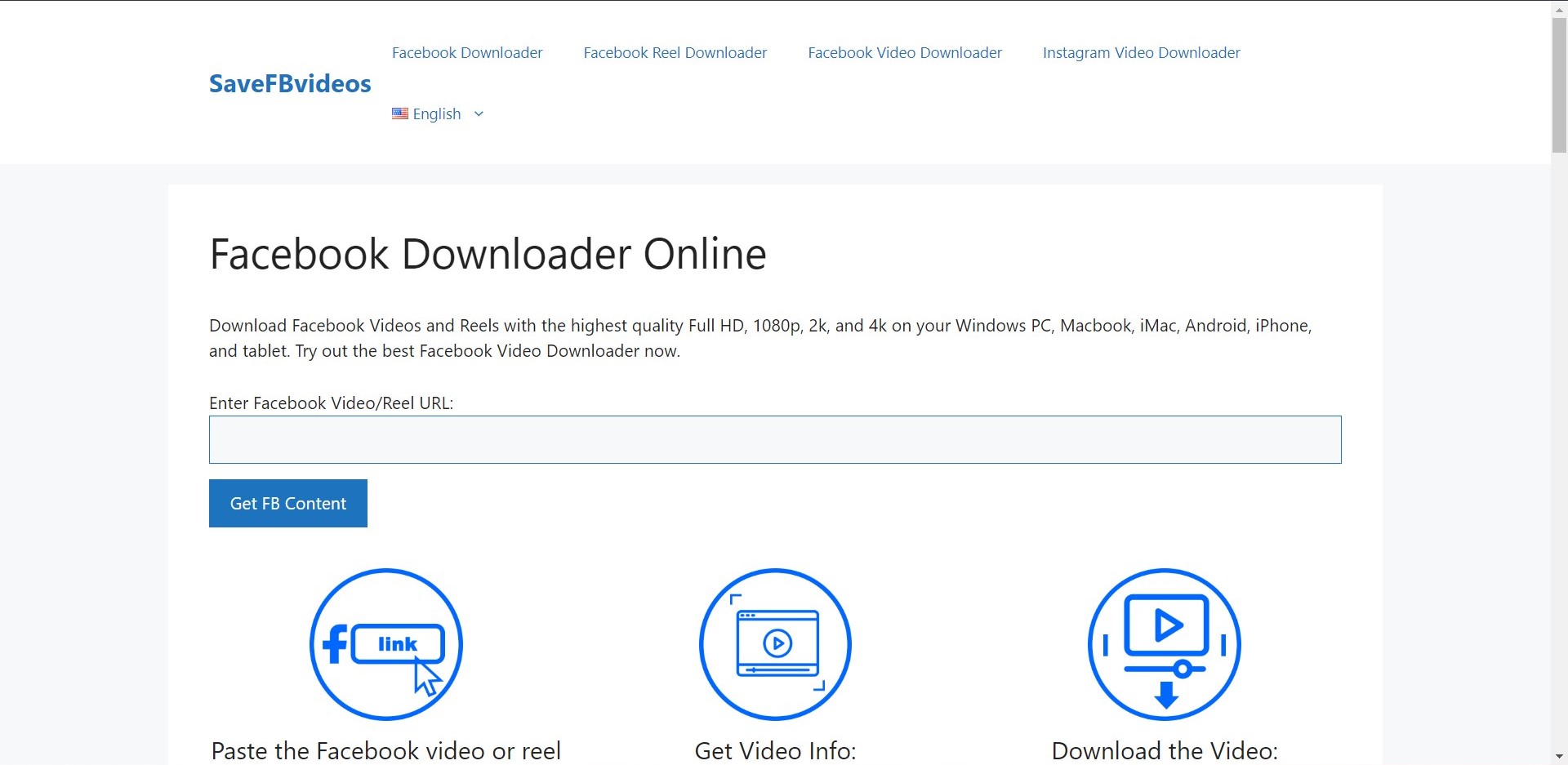The image size is (1568, 765).
Task: Click the Facebook link paste icon
Action: [x=386, y=644]
